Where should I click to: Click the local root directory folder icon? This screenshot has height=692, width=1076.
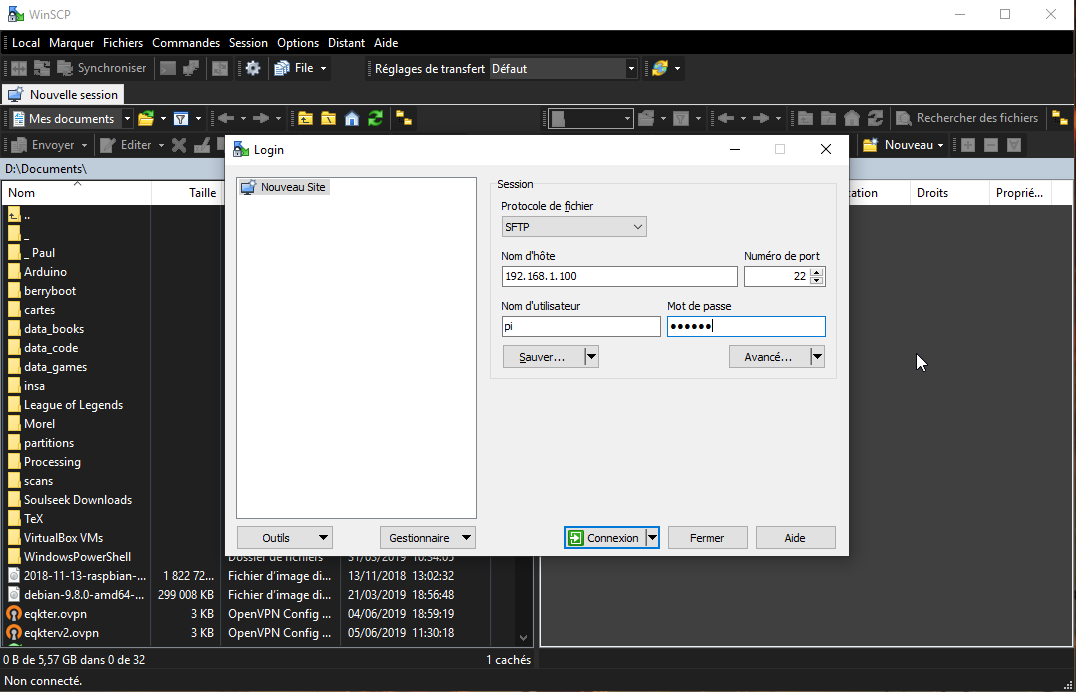point(328,118)
